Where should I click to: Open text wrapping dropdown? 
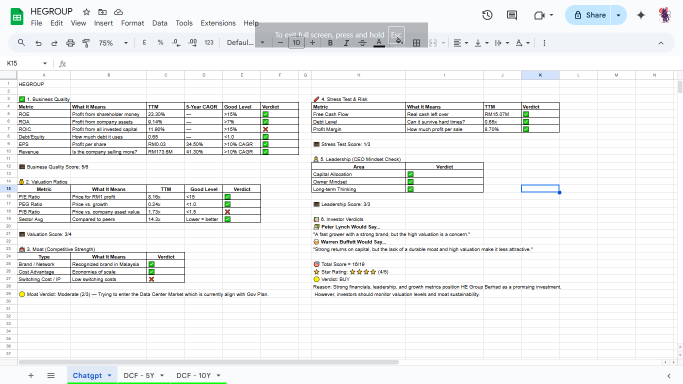coord(502,43)
